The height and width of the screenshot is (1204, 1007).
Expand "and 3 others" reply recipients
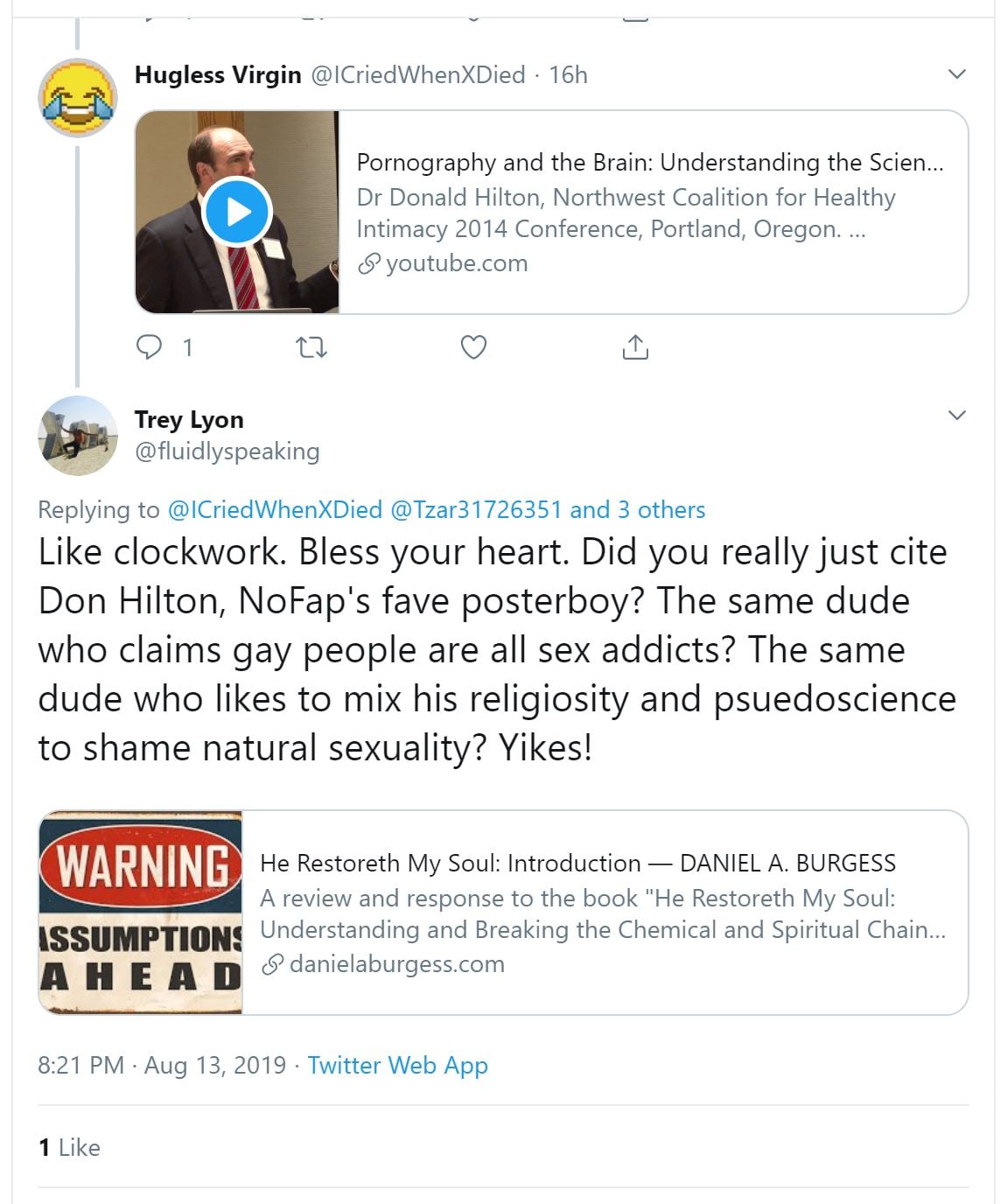tap(638, 509)
